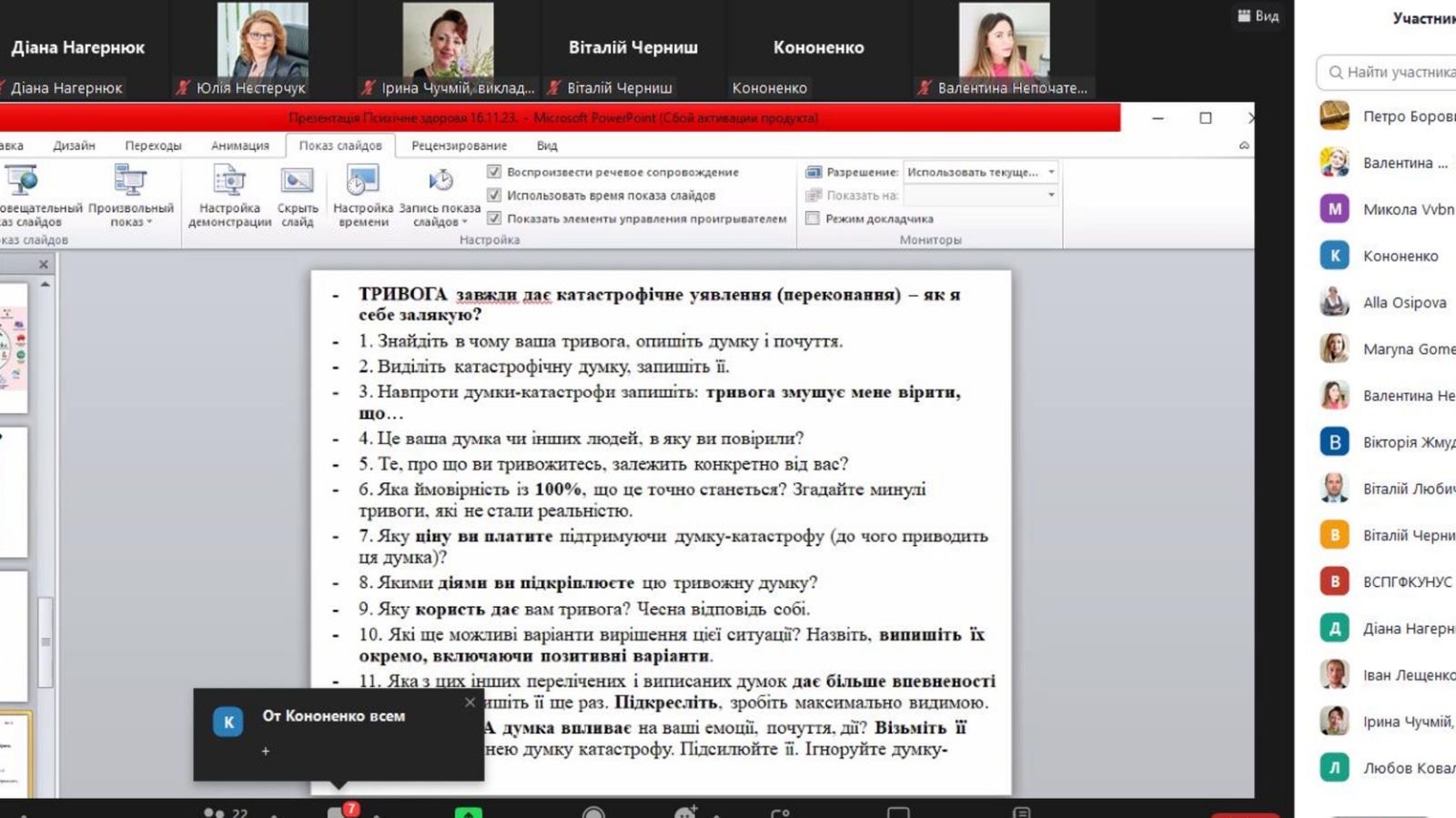Image resolution: width=1456 pixels, height=818 pixels.
Task: Toggle Воспроизвести речевое сопровождение checkbox
Action: [x=494, y=171]
